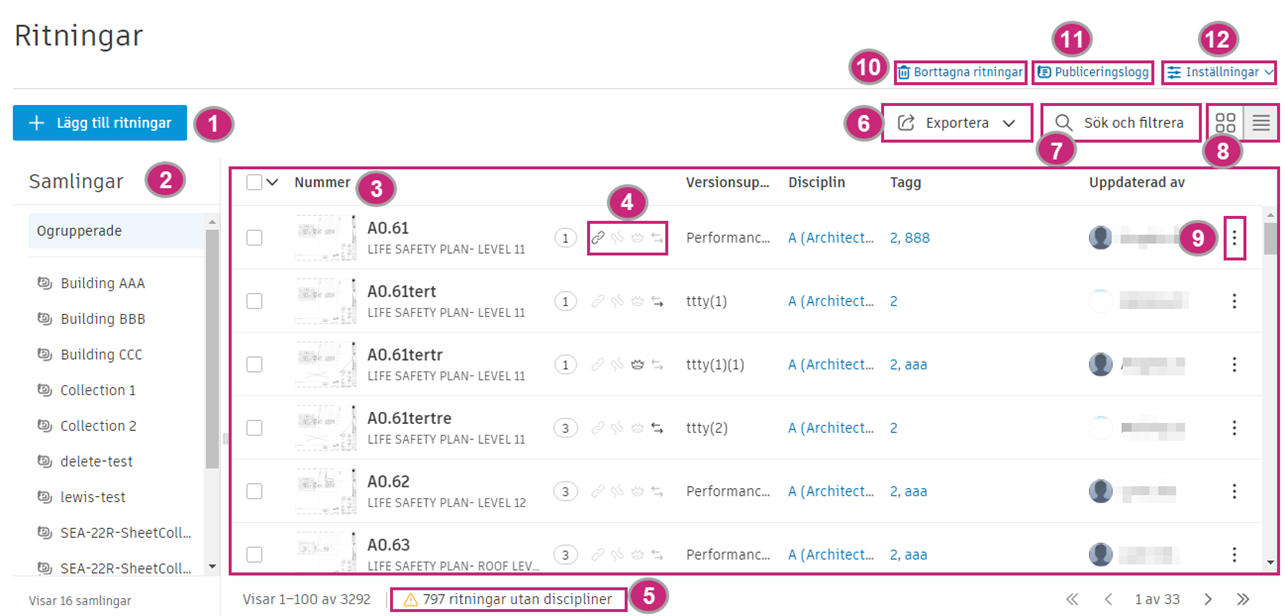Viewport: 1285px width, 616px height.
Task: Switch to grid view icon
Action: coord(1225,124)
